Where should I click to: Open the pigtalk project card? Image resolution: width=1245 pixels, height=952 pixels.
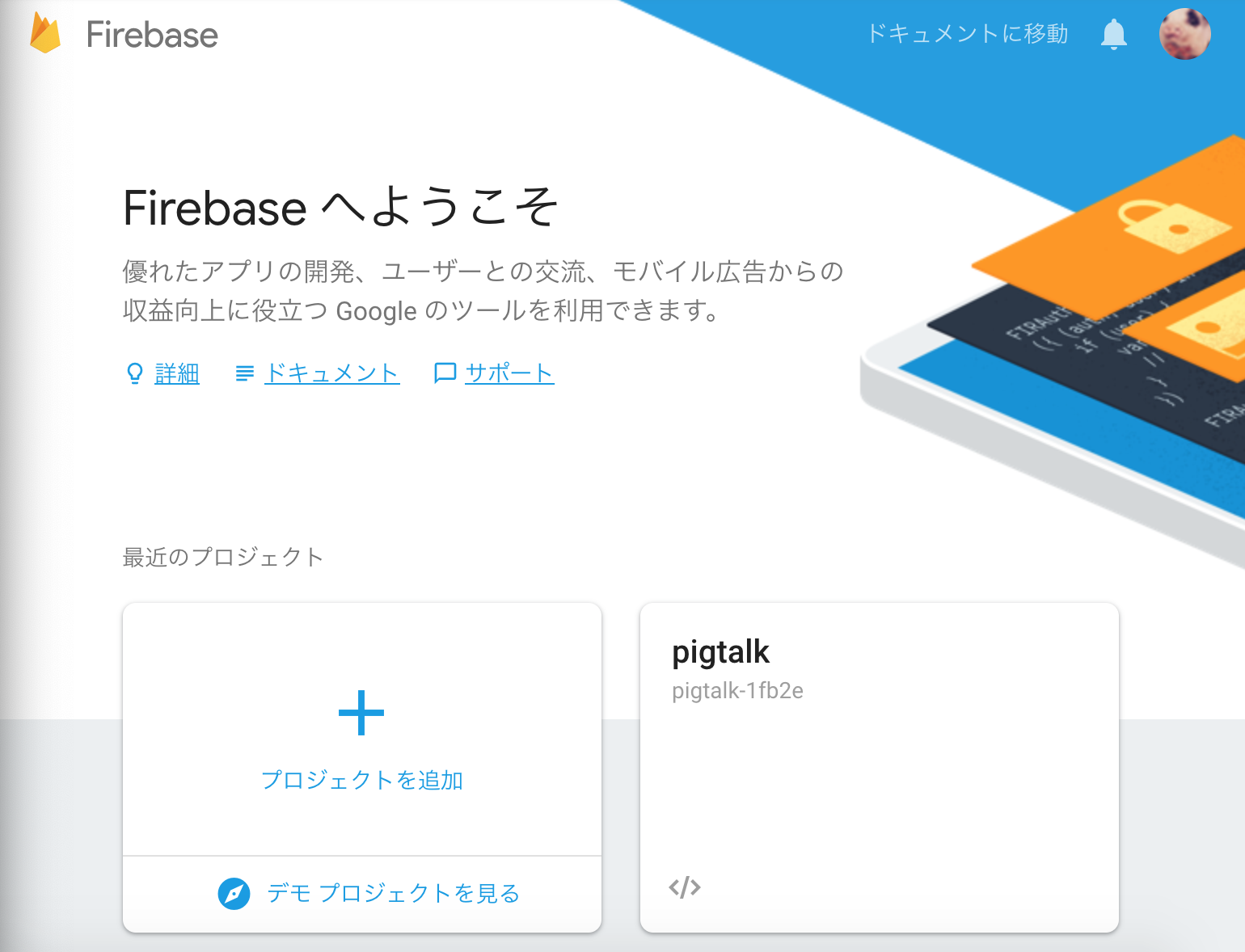tap(880, 768)
